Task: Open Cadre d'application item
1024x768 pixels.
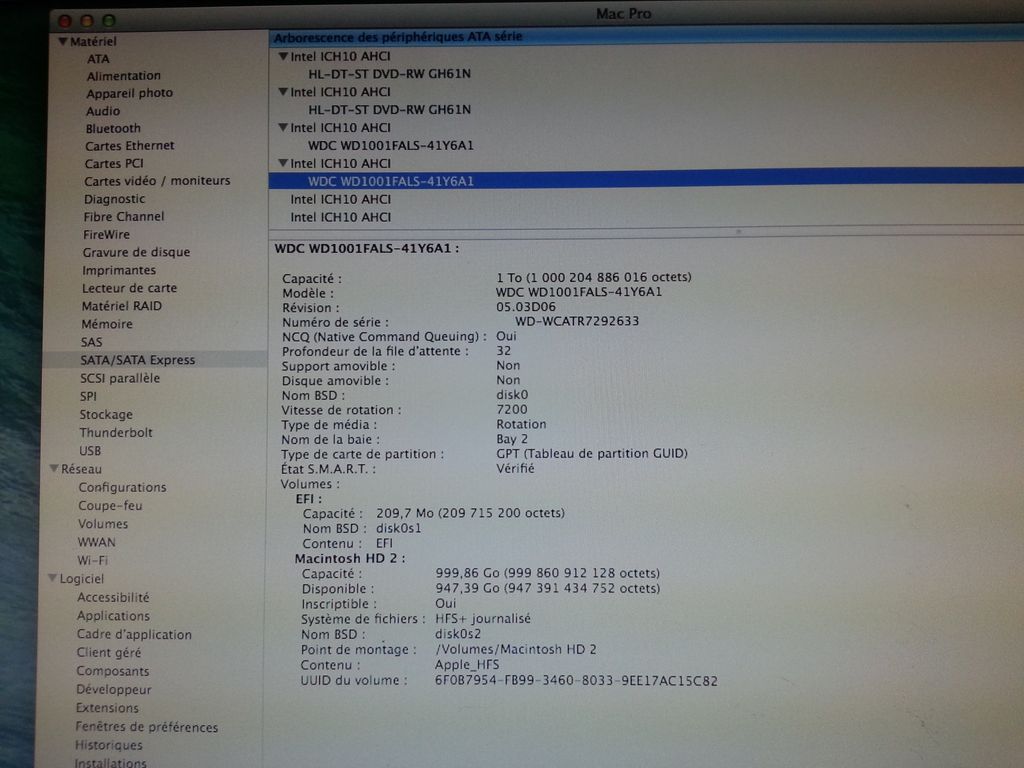Action: (x=134, y=634)
